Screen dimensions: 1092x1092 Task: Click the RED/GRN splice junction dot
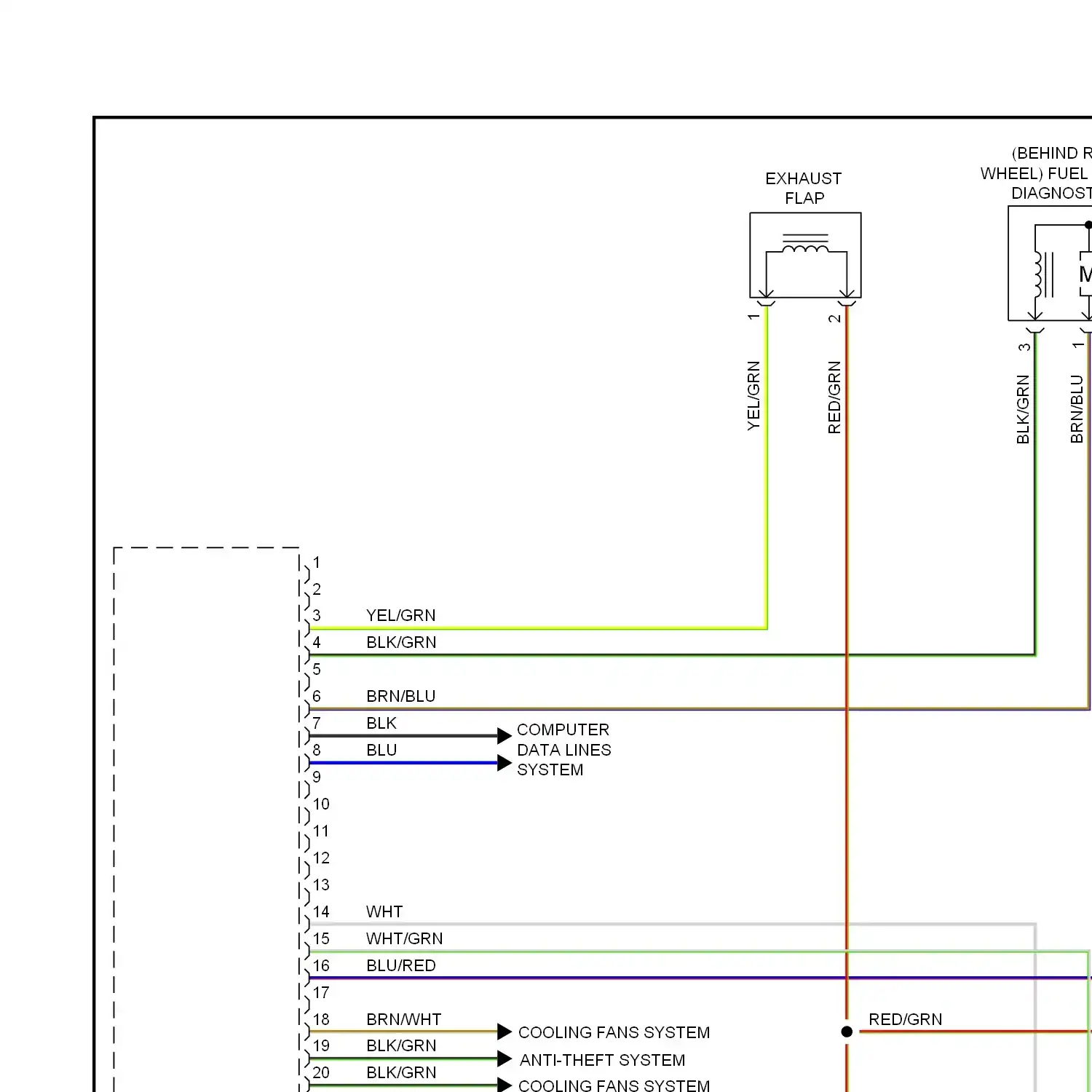click(847, 1032)
